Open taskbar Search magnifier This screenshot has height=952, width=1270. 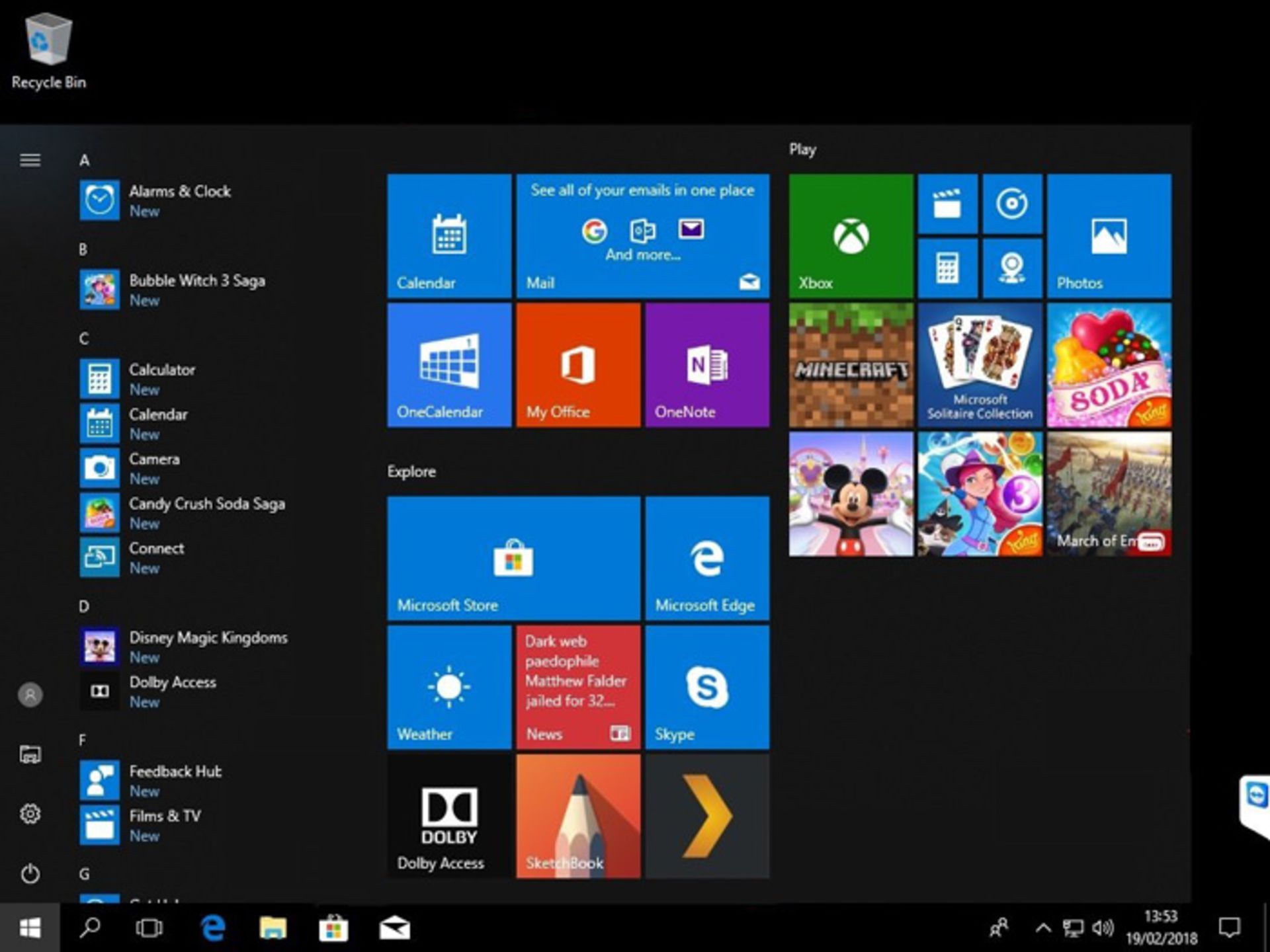click(x=90, y=928)
